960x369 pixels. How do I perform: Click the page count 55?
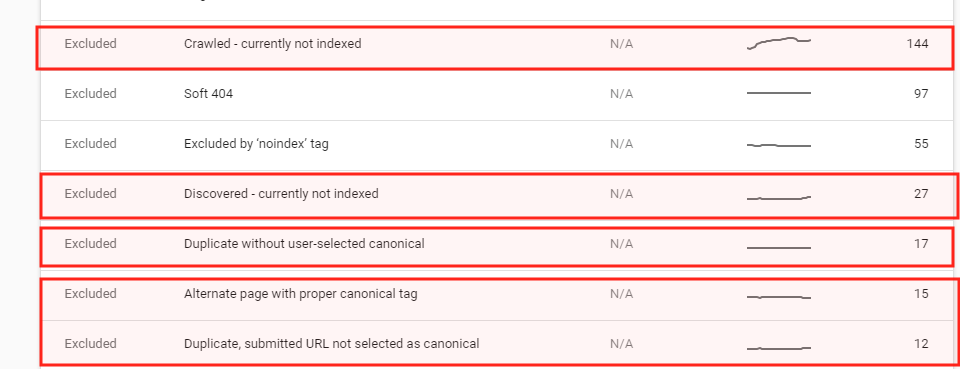pyautogui.click(x=921, y=144)
